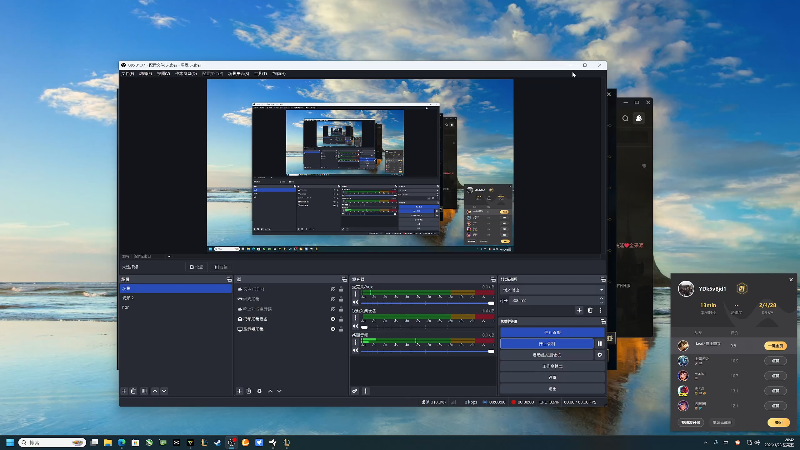This screenshot has width=800, height=450.
Task: Delete the selected scene with the trash icon
Action: [x=134, y=391]
